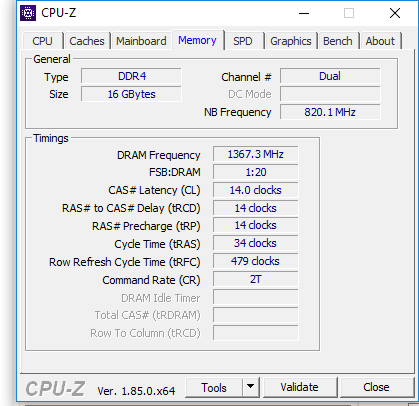The image size is (419, 406).
Task: Click the 14.0 clocks CAS Latency value
Action: (256, 190)
